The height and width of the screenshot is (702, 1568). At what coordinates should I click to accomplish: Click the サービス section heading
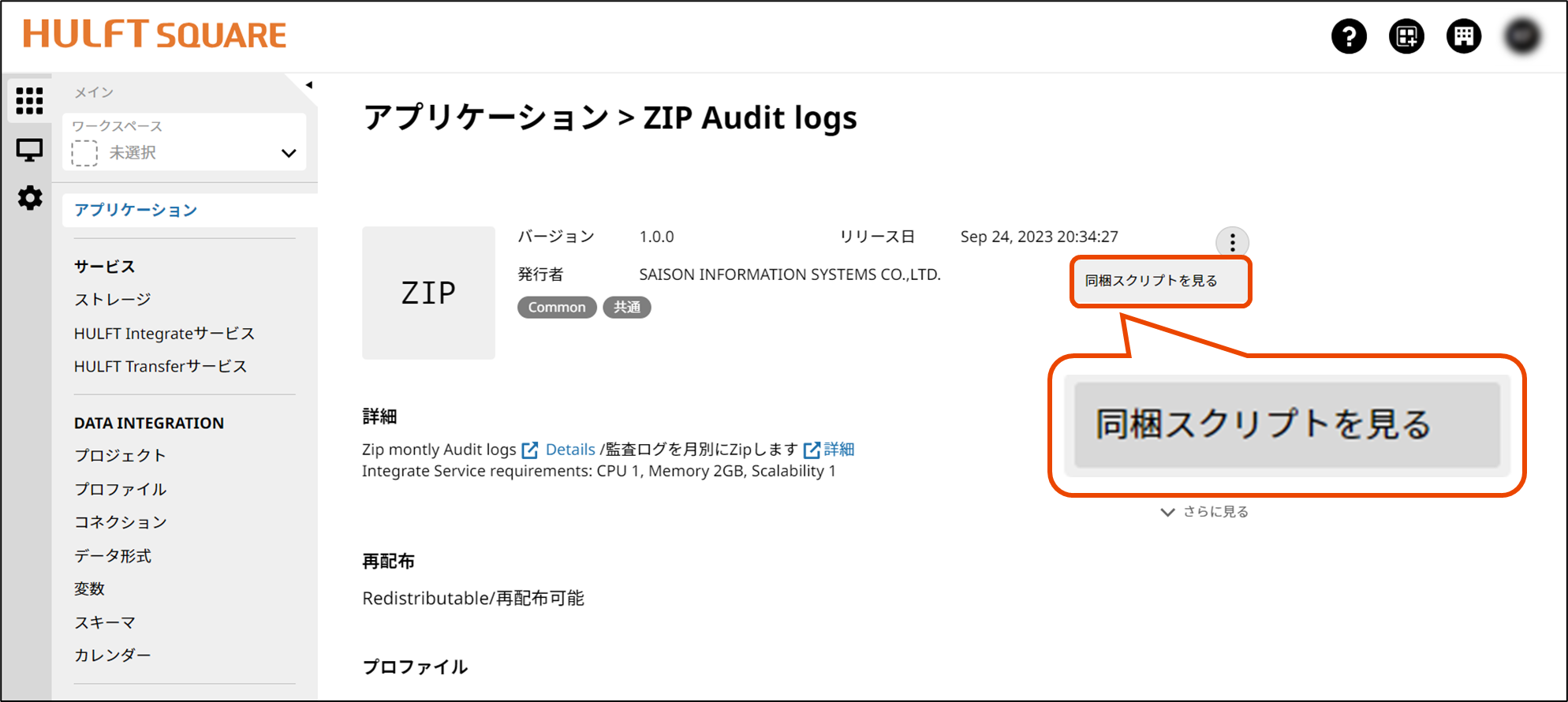[104, 267]
